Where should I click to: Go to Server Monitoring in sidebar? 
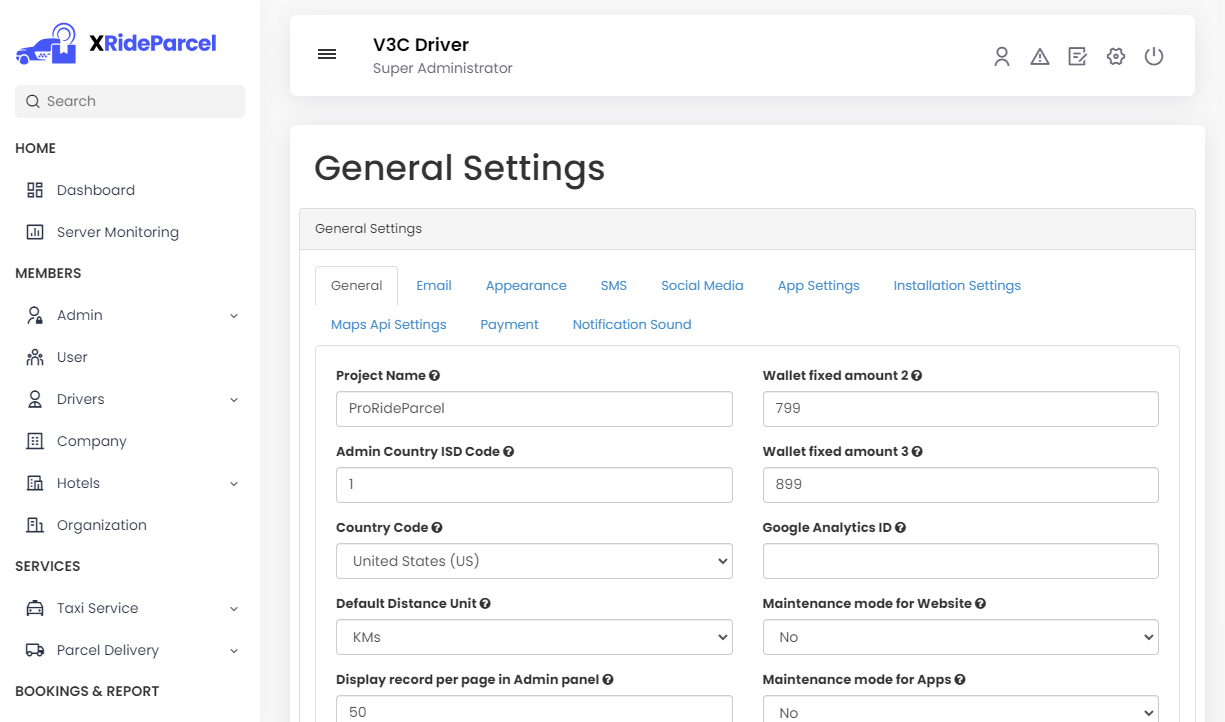point(117,232)
